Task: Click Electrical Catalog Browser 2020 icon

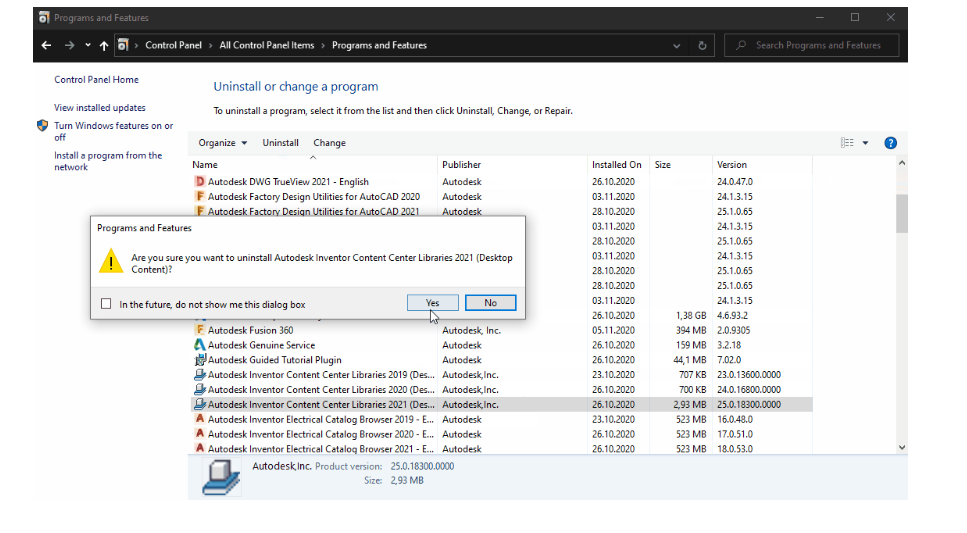Action: [199, 434]
